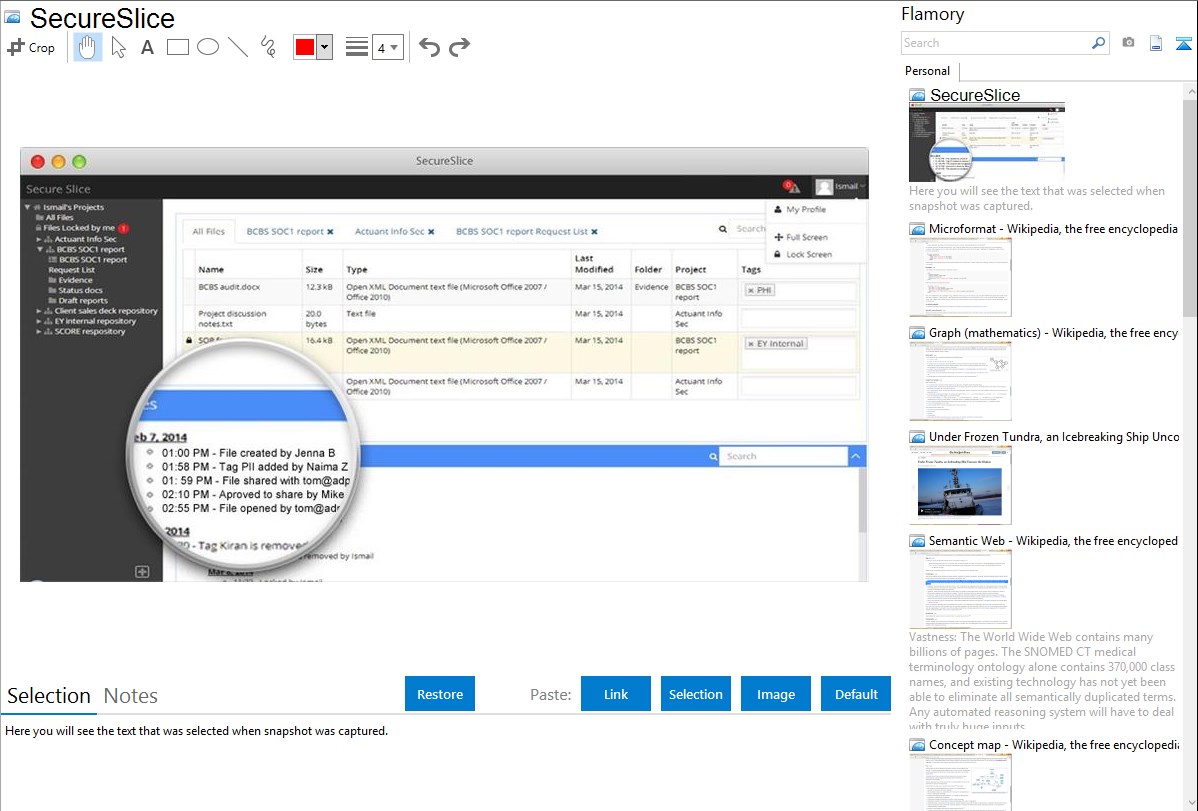Undo the last annotation
Viewport: 1198px width, 811px height.
(429, 47)
